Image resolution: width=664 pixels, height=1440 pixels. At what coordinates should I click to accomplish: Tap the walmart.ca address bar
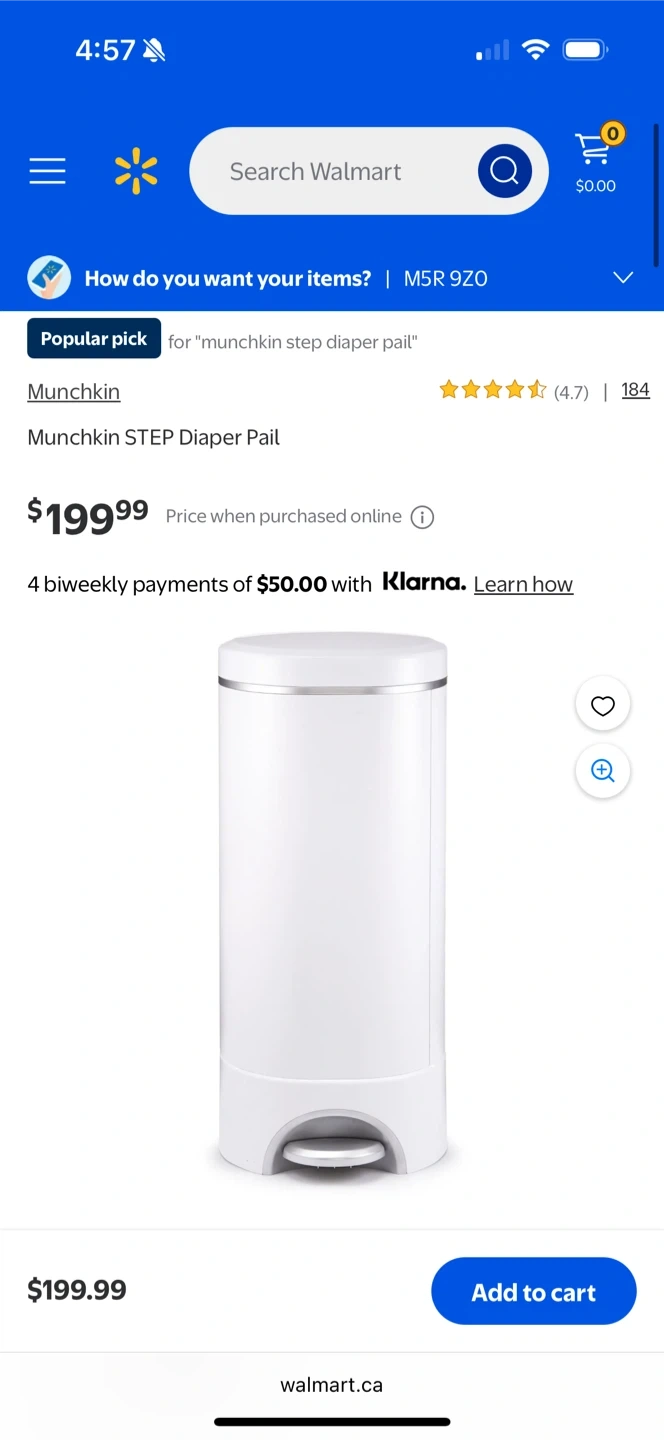click(x=332, y=1385)
